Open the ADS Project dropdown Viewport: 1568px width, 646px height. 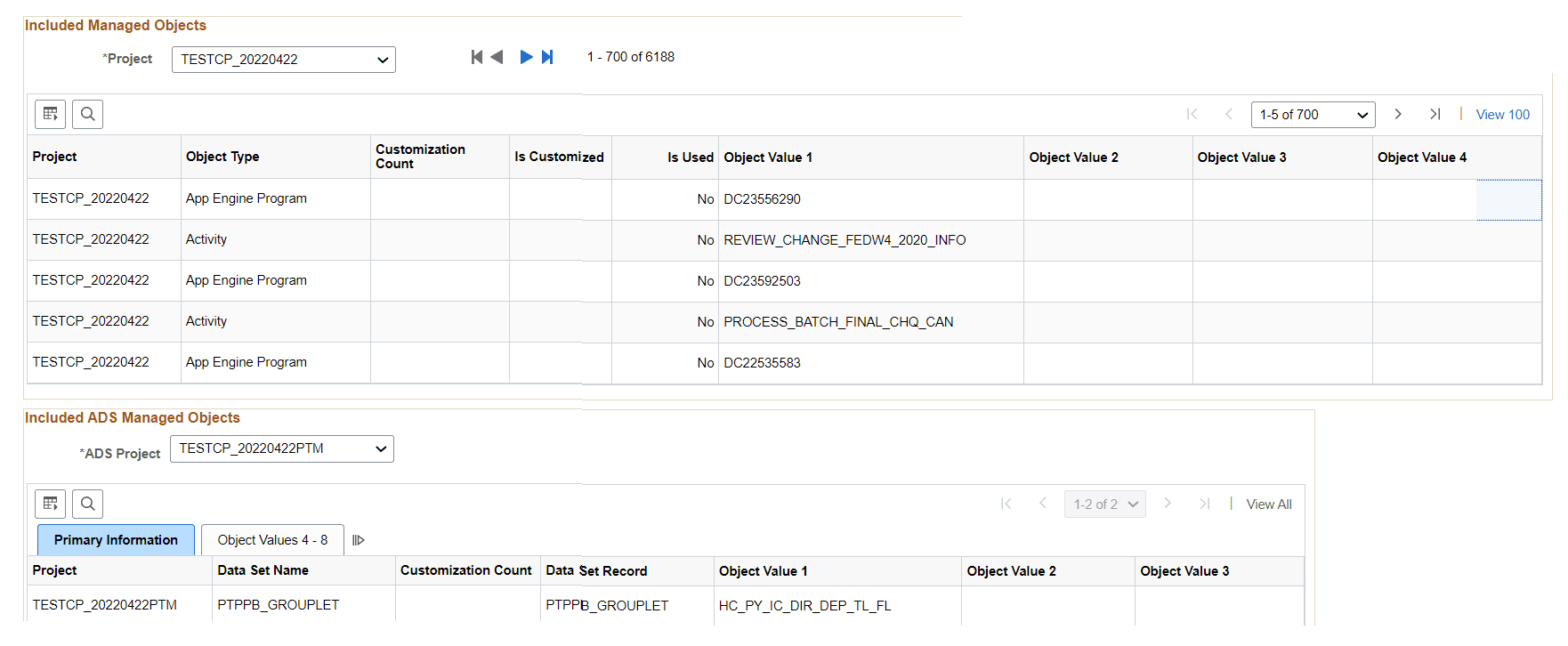click(282, 448)
